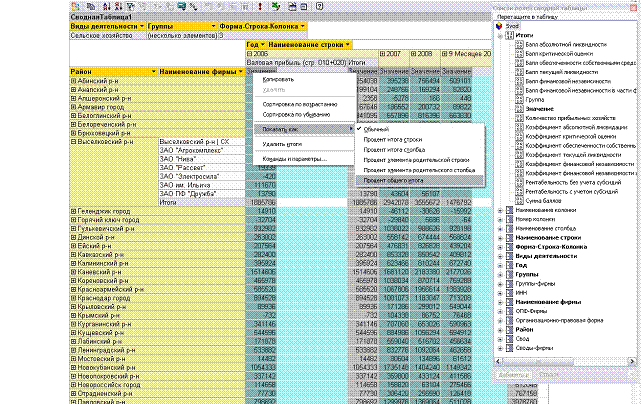Open the Группы filter dropdown arrow
The width and height of the screenshot is (641, 404).
click(x=213, y=26)
